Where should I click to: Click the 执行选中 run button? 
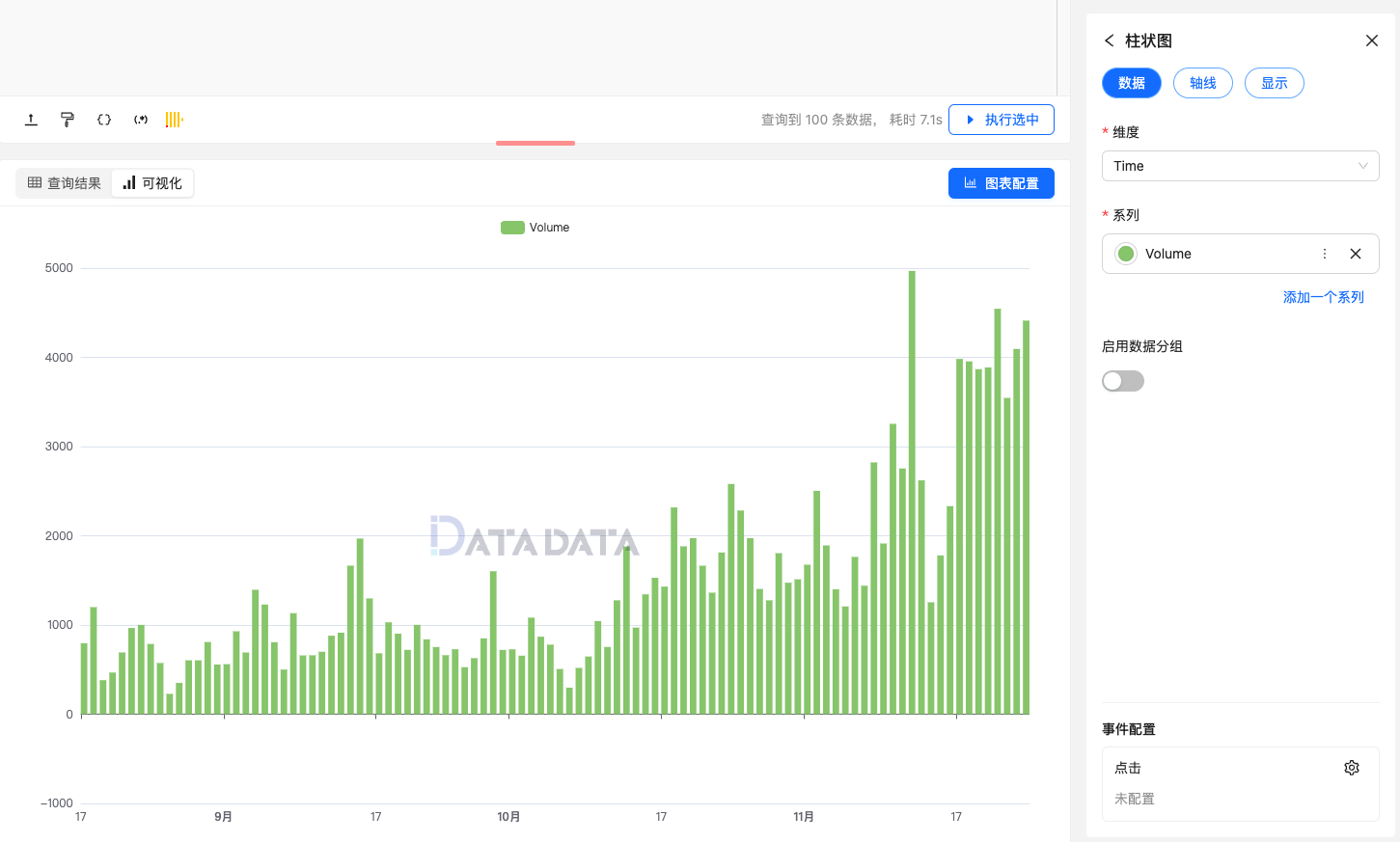coord(1001,119)
